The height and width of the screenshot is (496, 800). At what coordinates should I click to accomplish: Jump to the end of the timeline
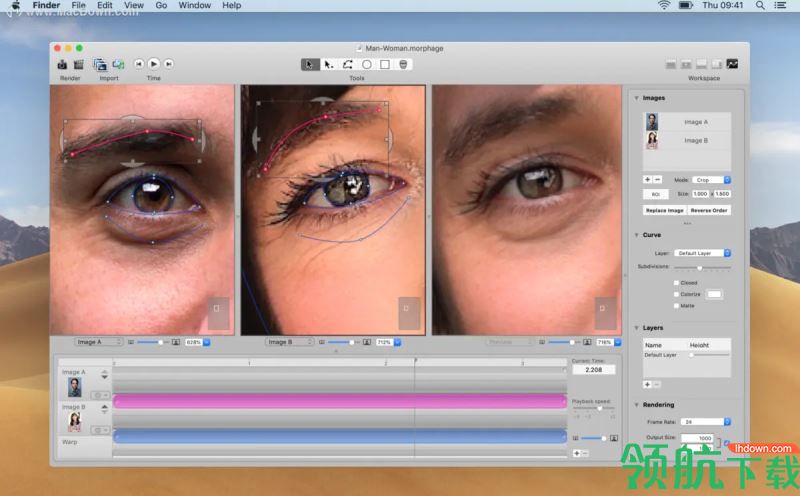(x=169, y=64)
